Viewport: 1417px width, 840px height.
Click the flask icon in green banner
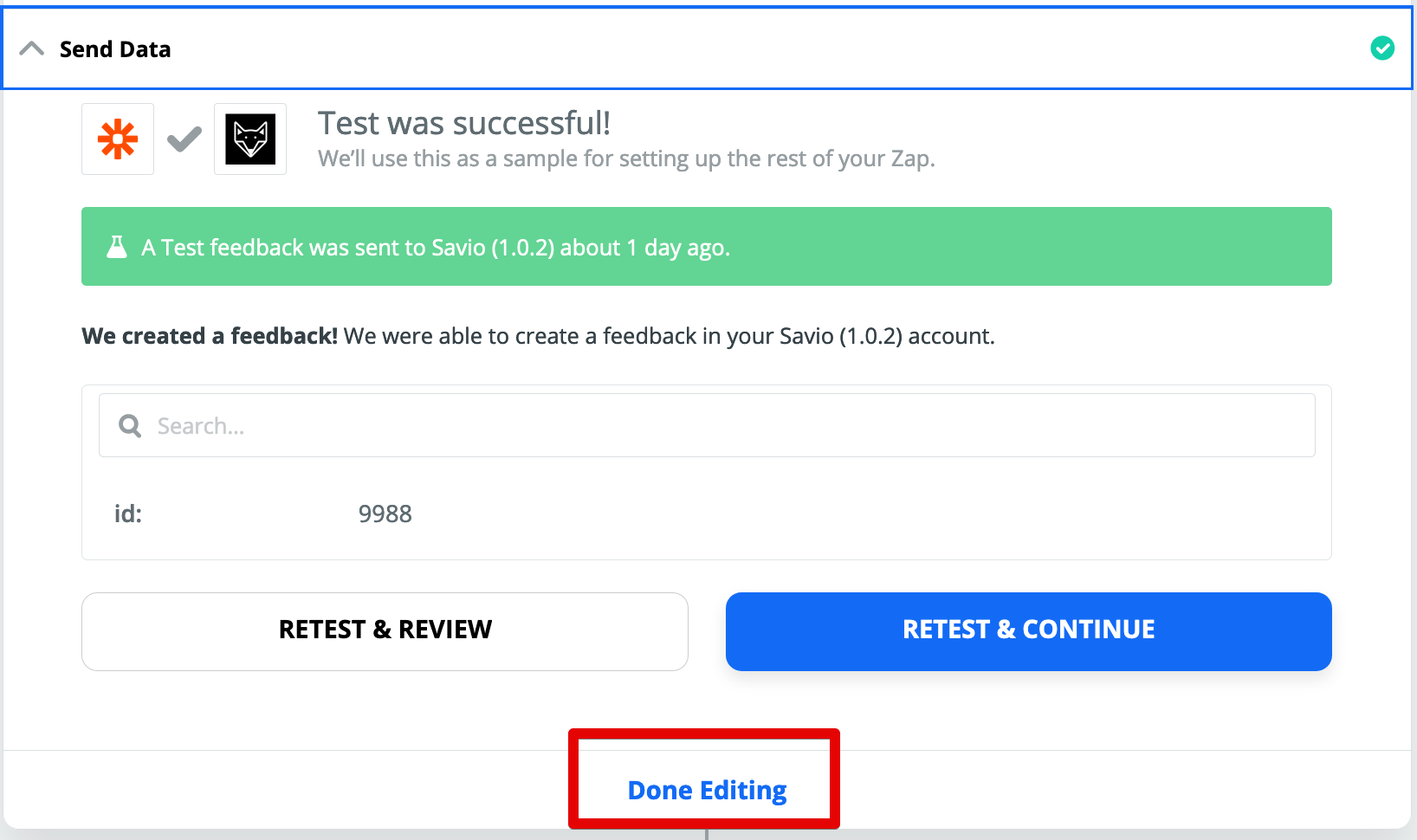coord(117,248)
